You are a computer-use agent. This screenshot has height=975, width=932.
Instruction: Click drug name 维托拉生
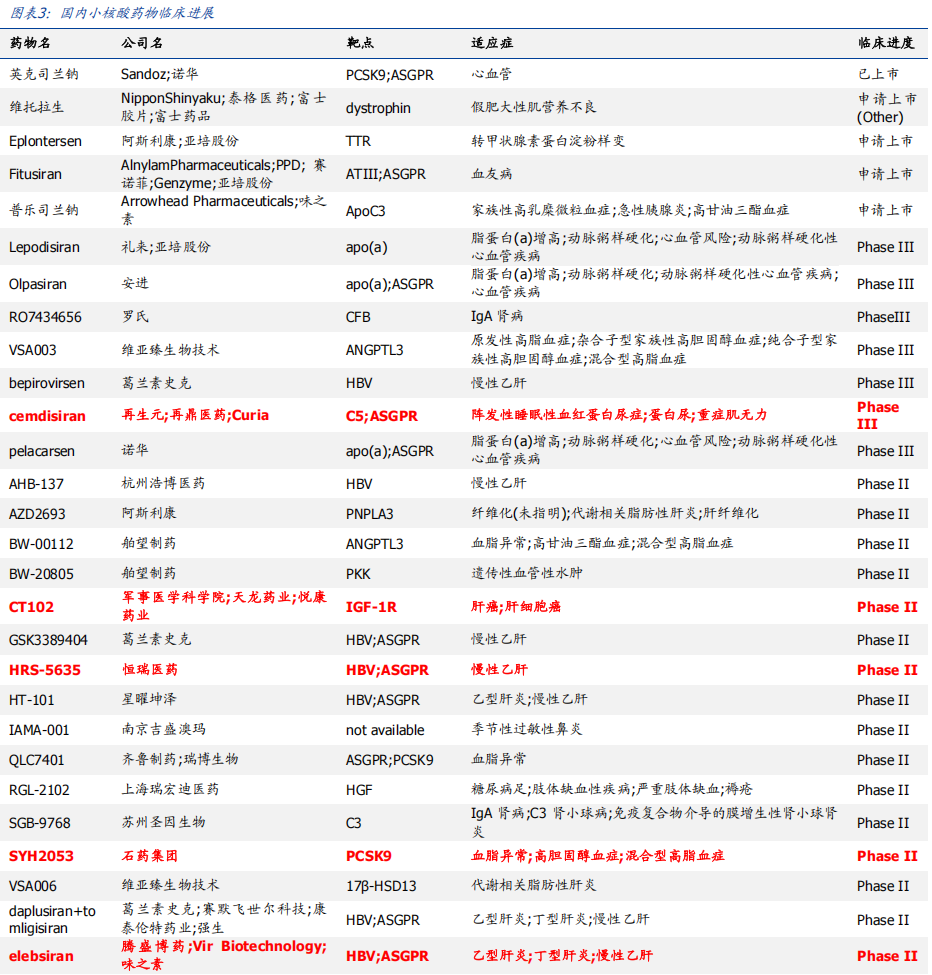(x=37, y=108)
